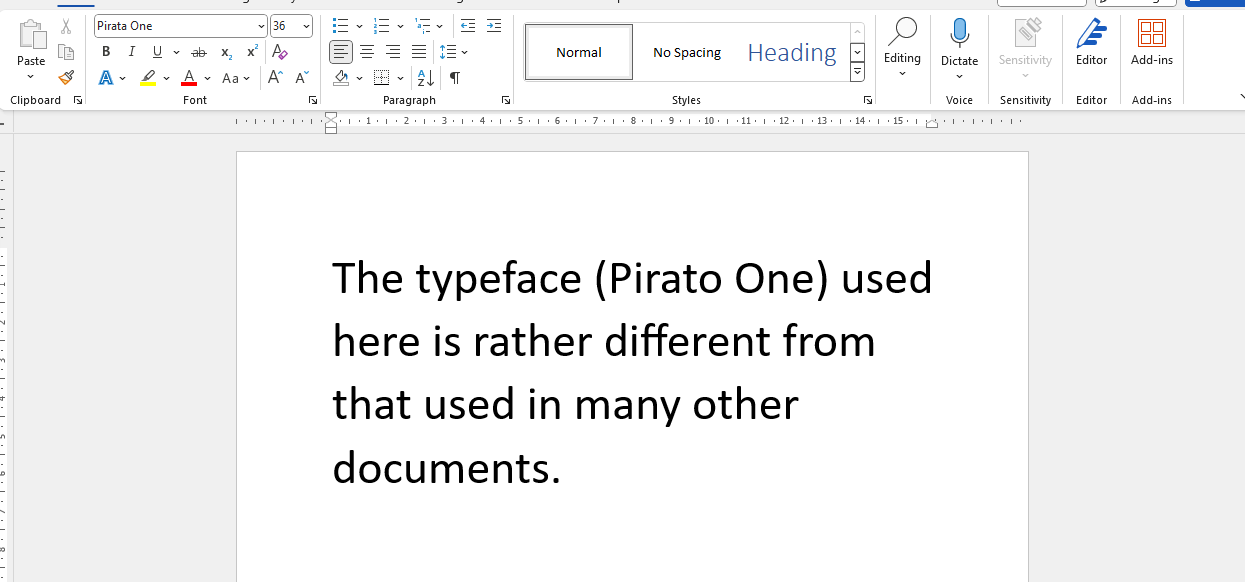Open the Editor pen icon
Viewport: 1245px width, 582px height.
(x=1091, y=34)
